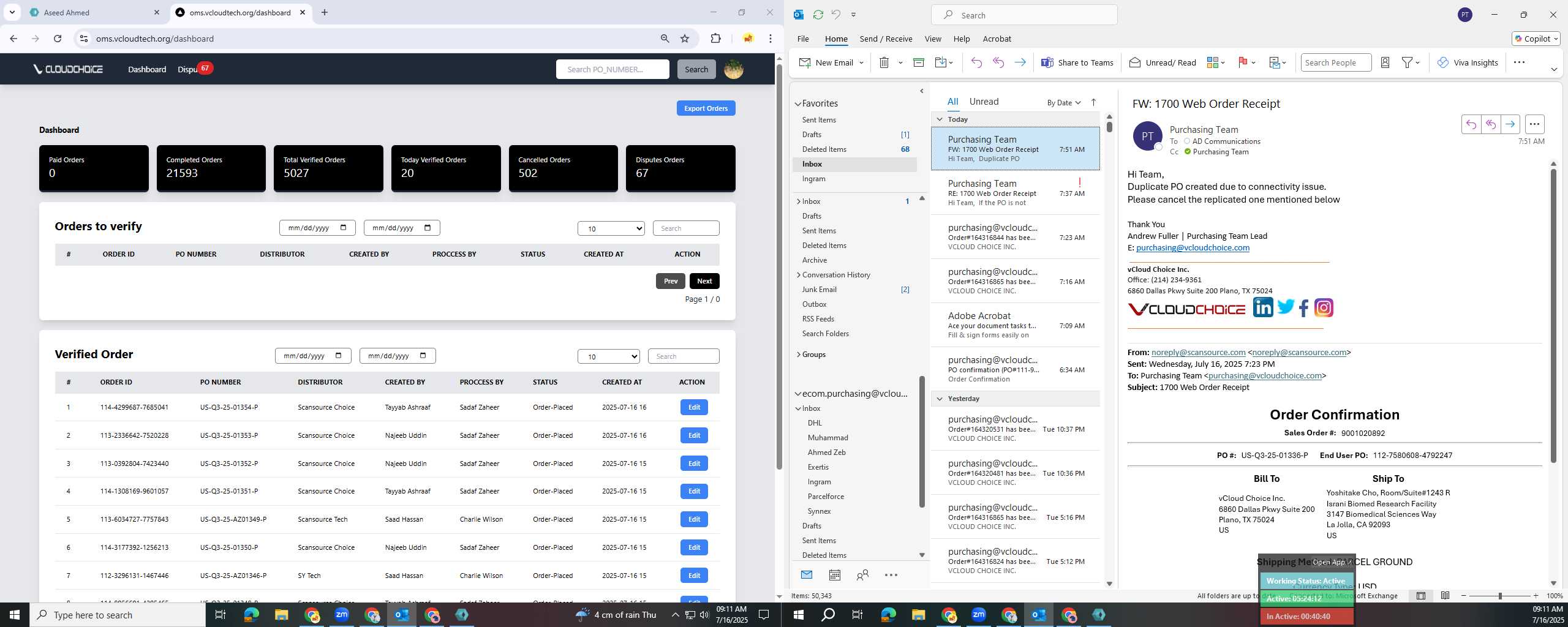Open the Categorize color squares dropdown
This screenshot has height=627, width=1568.
click(x=1215, y=62)
